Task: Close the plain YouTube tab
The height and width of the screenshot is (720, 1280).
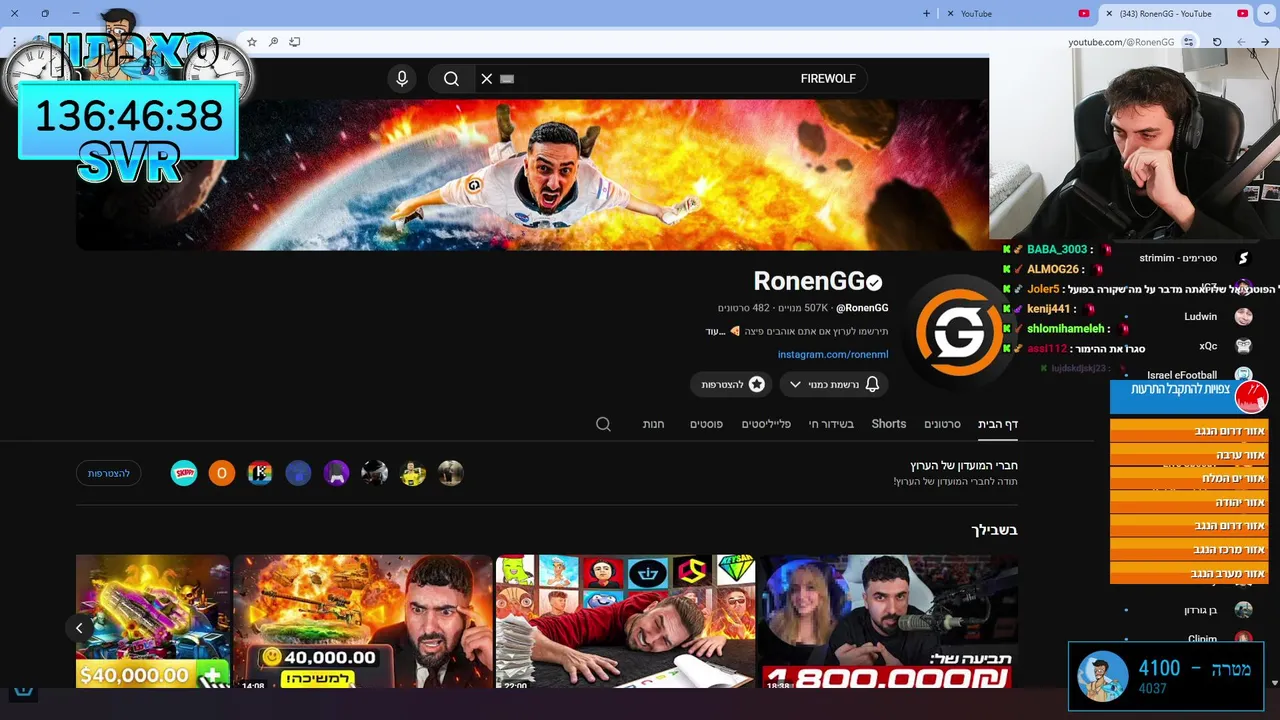Action: pos(950,14)
